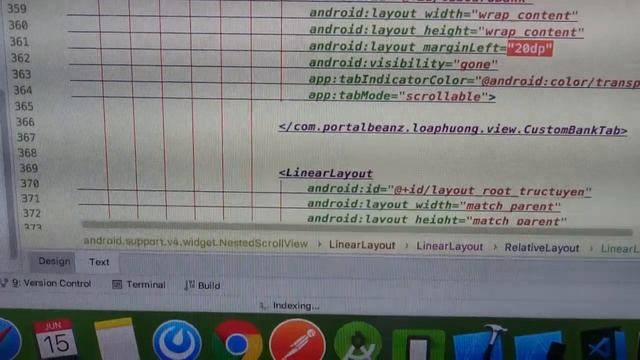Click the closing CustomBankTab tag
Image resolution: width=640 pixels, height=360 pixels.
coord(453,129)
